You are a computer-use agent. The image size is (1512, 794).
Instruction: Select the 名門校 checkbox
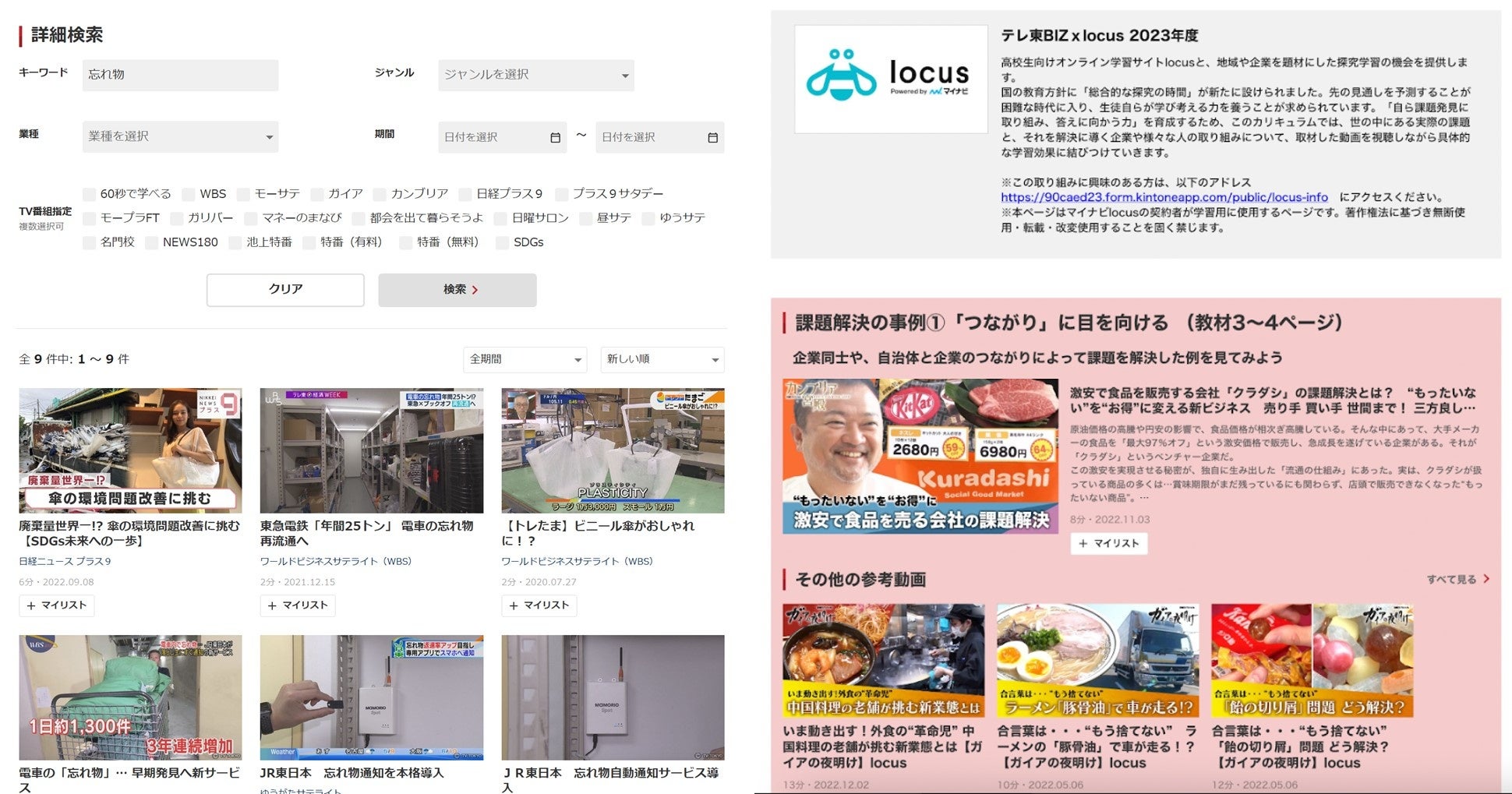pos(90,243)
